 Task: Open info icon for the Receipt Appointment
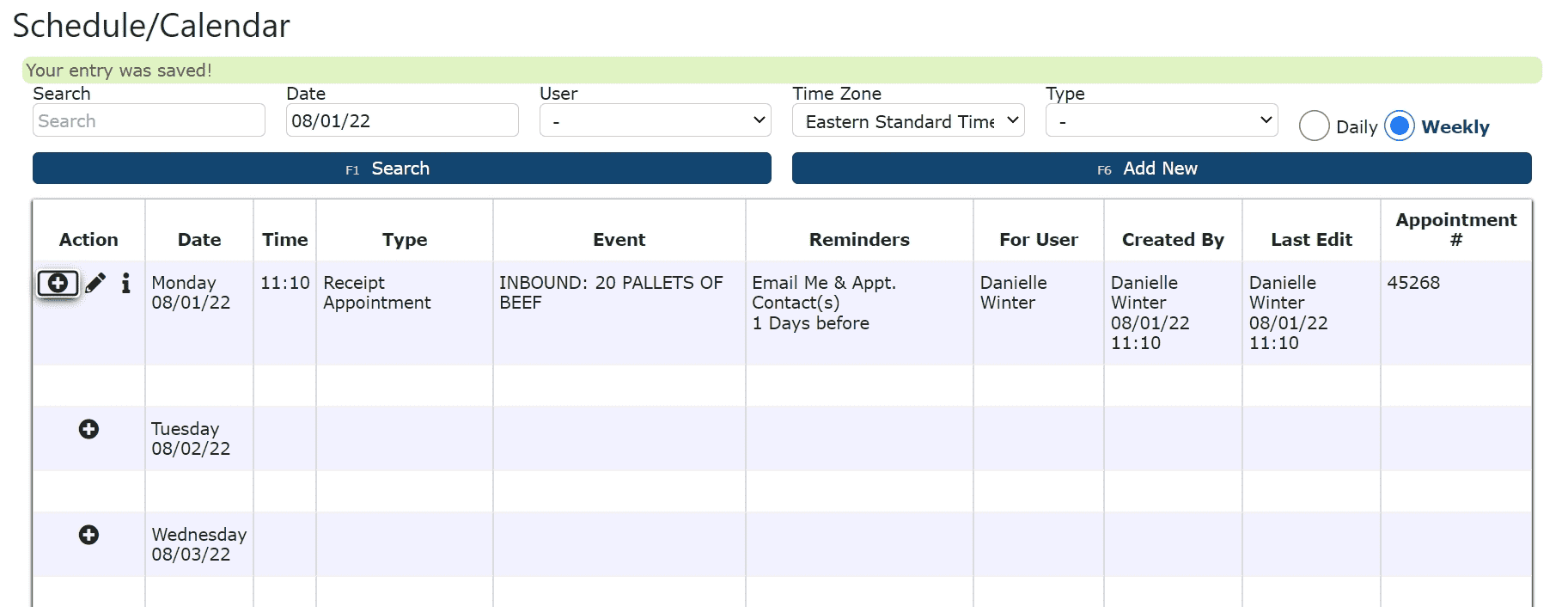click(x=126, y=283)
